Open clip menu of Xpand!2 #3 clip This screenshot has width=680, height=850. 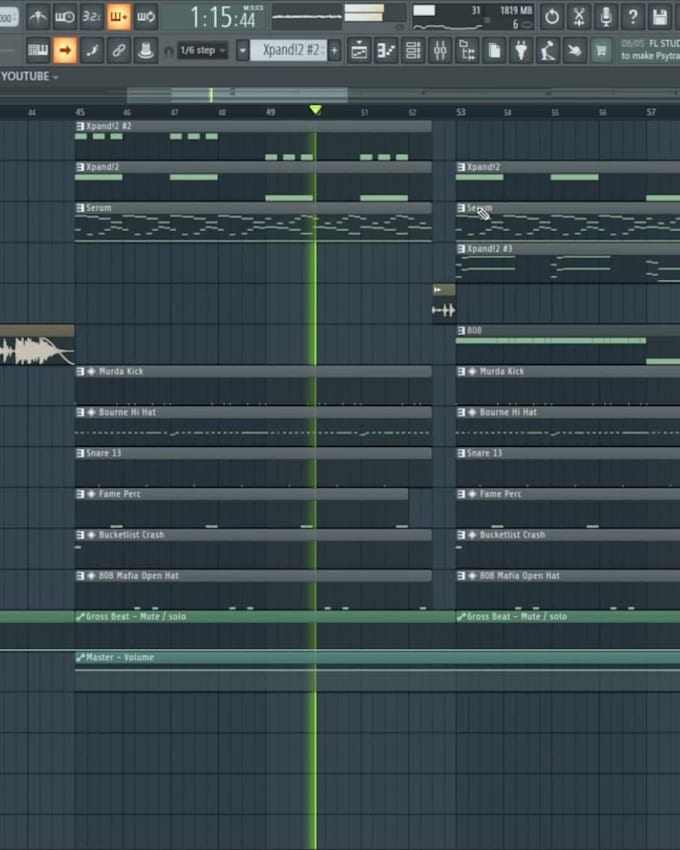pos(461,249)
